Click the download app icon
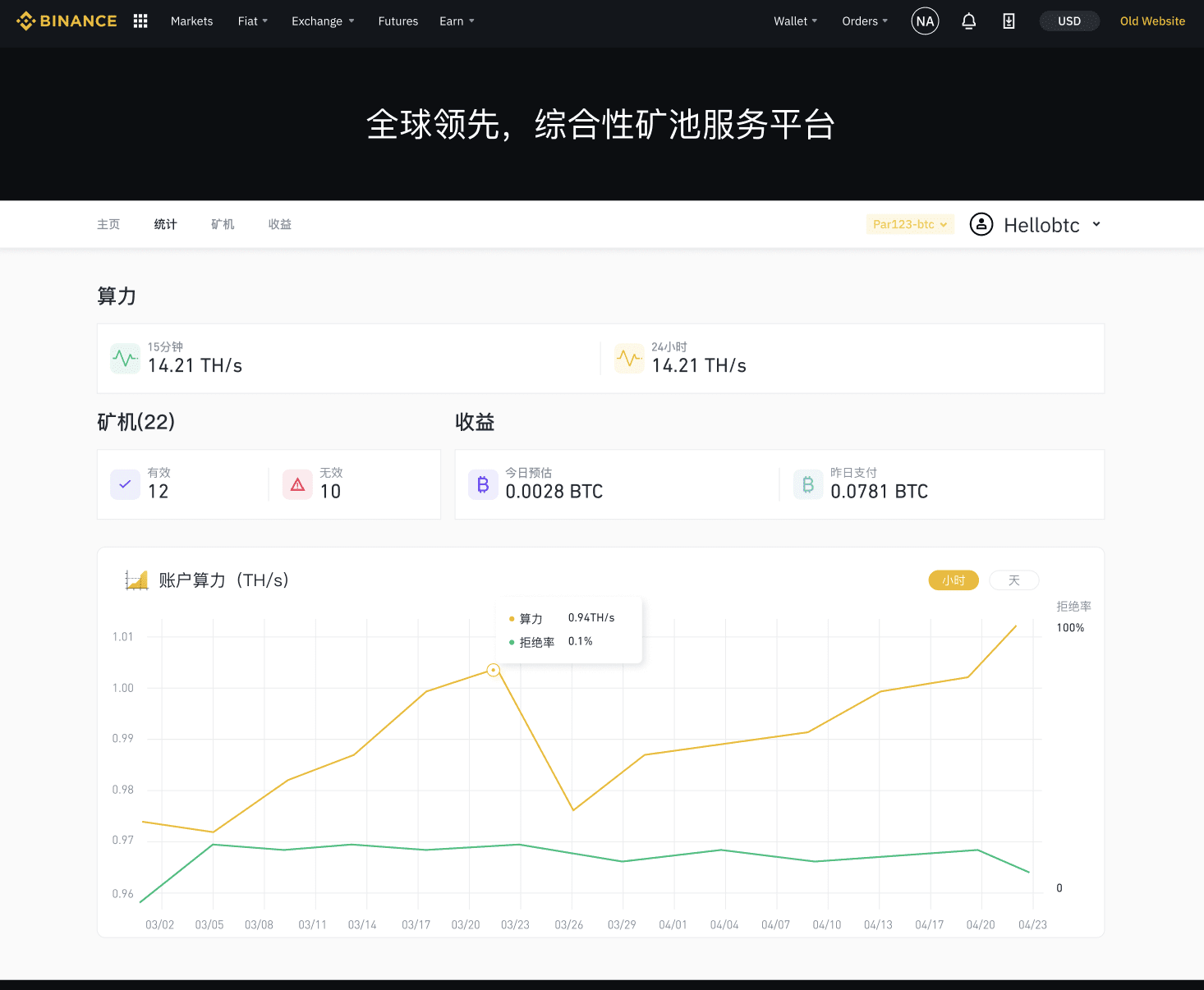 click(x=1009, y=21)
